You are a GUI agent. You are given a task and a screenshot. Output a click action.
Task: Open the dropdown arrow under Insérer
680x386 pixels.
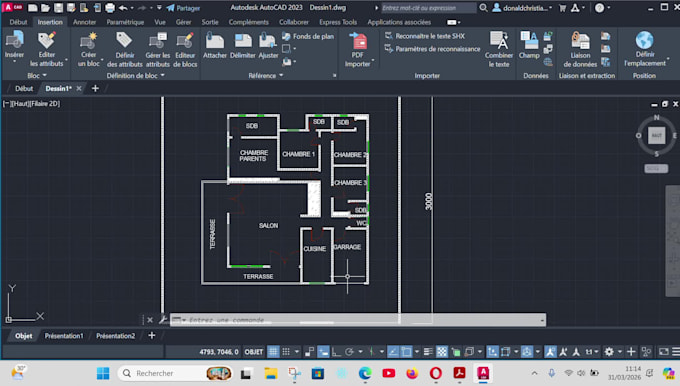click(x=14, y=62)
